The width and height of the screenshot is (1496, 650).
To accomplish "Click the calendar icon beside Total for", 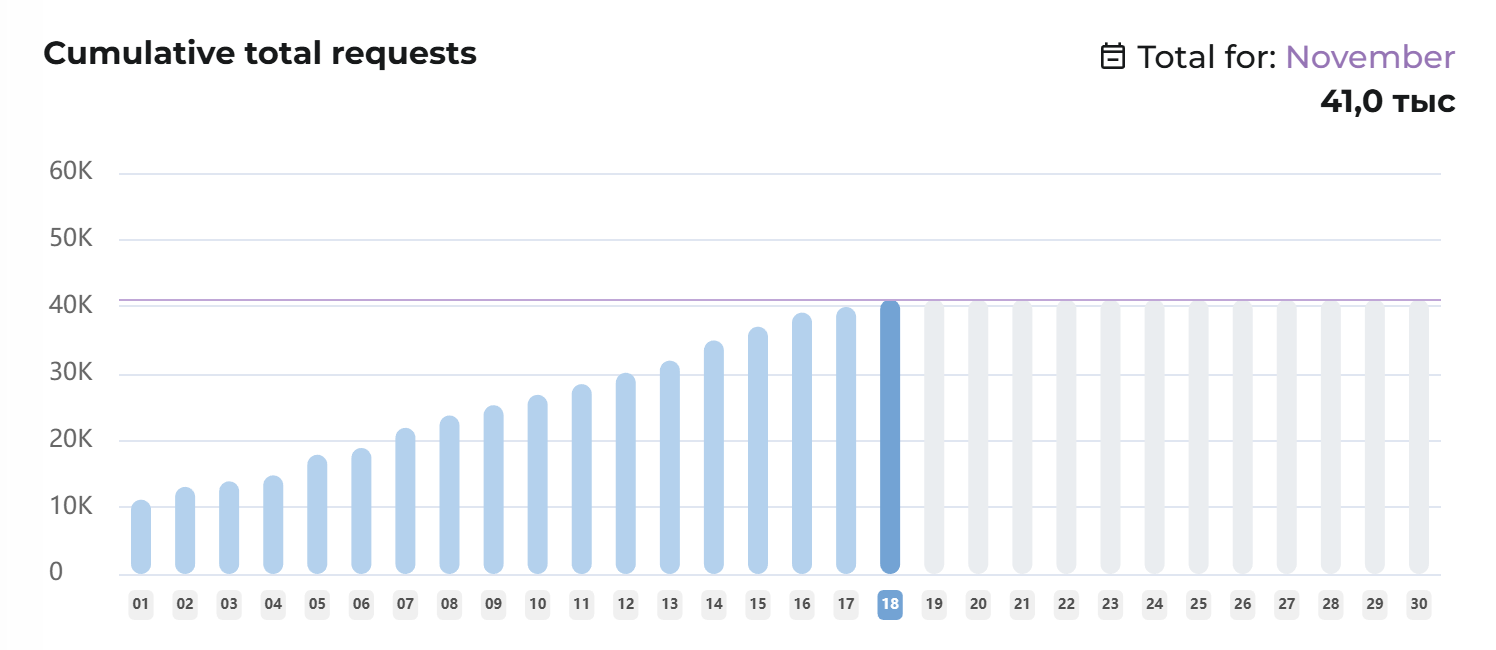I will [1112, 57].
